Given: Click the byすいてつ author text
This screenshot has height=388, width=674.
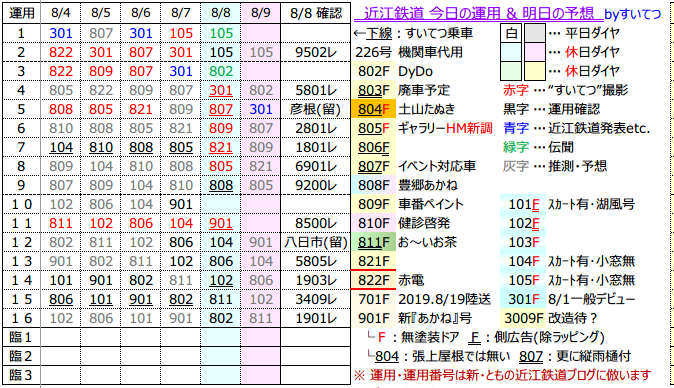Looking at the screenshot, I should click(632, 15).
